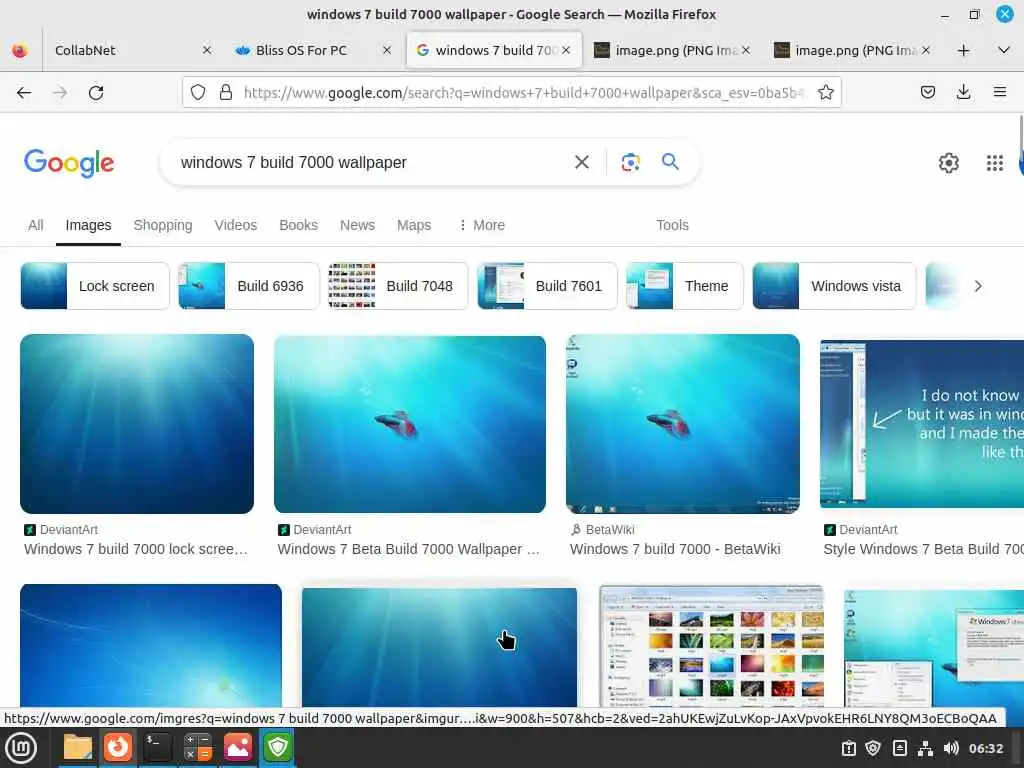This screenshot has height=768, width=1024.
Task: Expand the More search categories menu
Action: pos(482,225)
